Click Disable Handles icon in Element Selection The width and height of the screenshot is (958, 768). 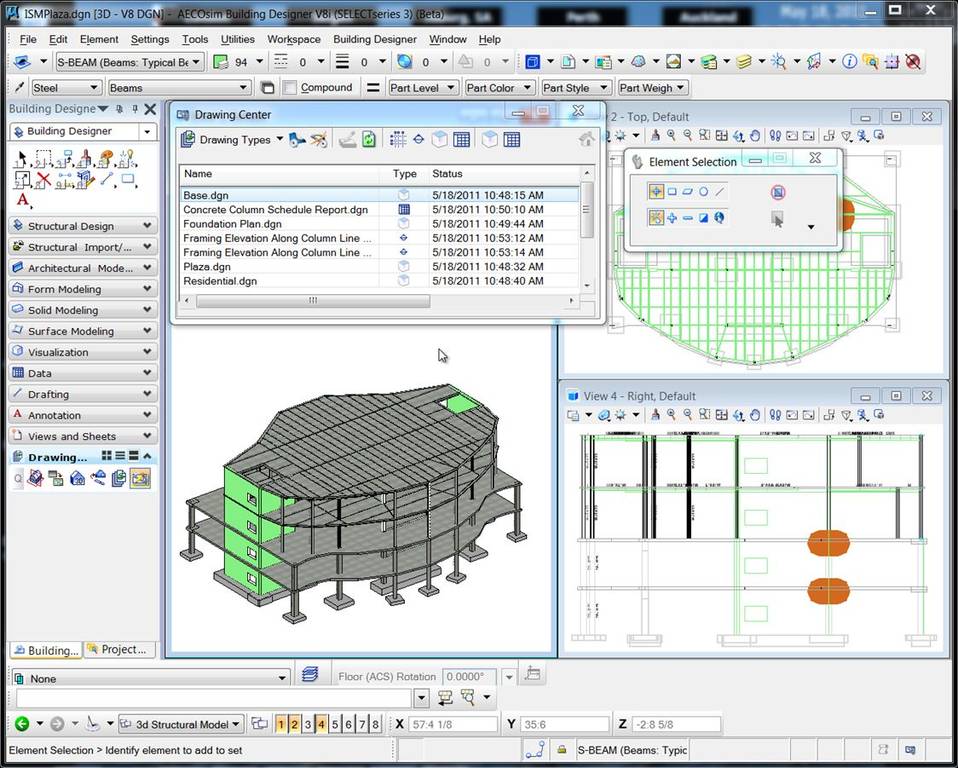pyautogui.click(x=777, y=192)
